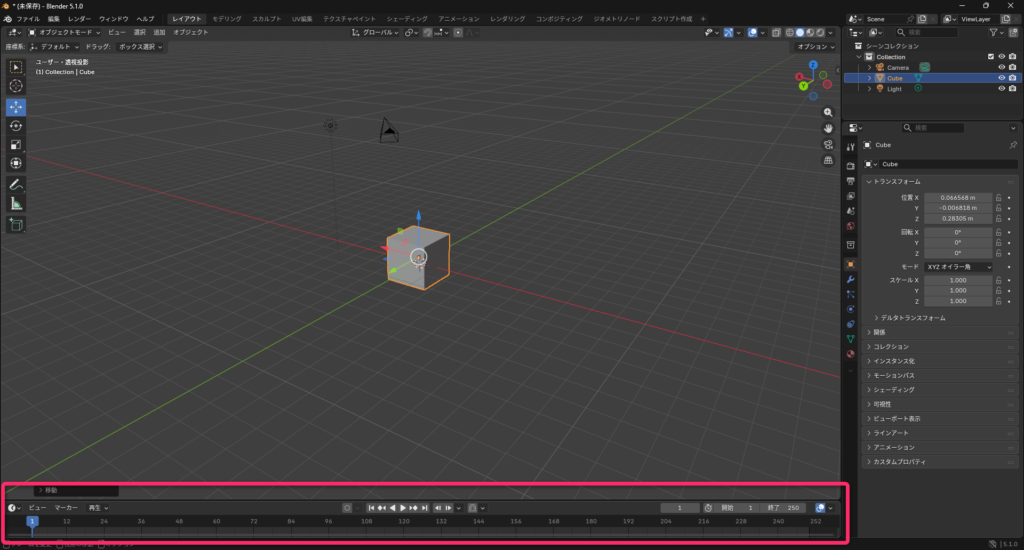Toggle camera view with the viewport camera icon
The width and height of the screenshot is (1024, 550).
829,145
